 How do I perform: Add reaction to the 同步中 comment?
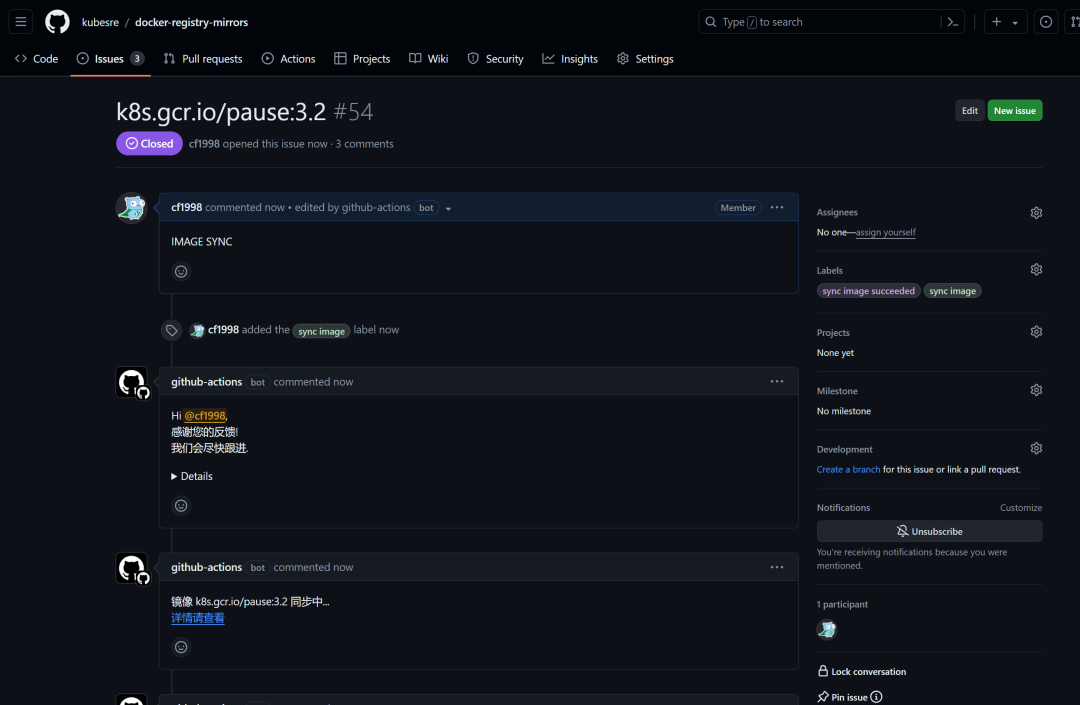(181, 647)
